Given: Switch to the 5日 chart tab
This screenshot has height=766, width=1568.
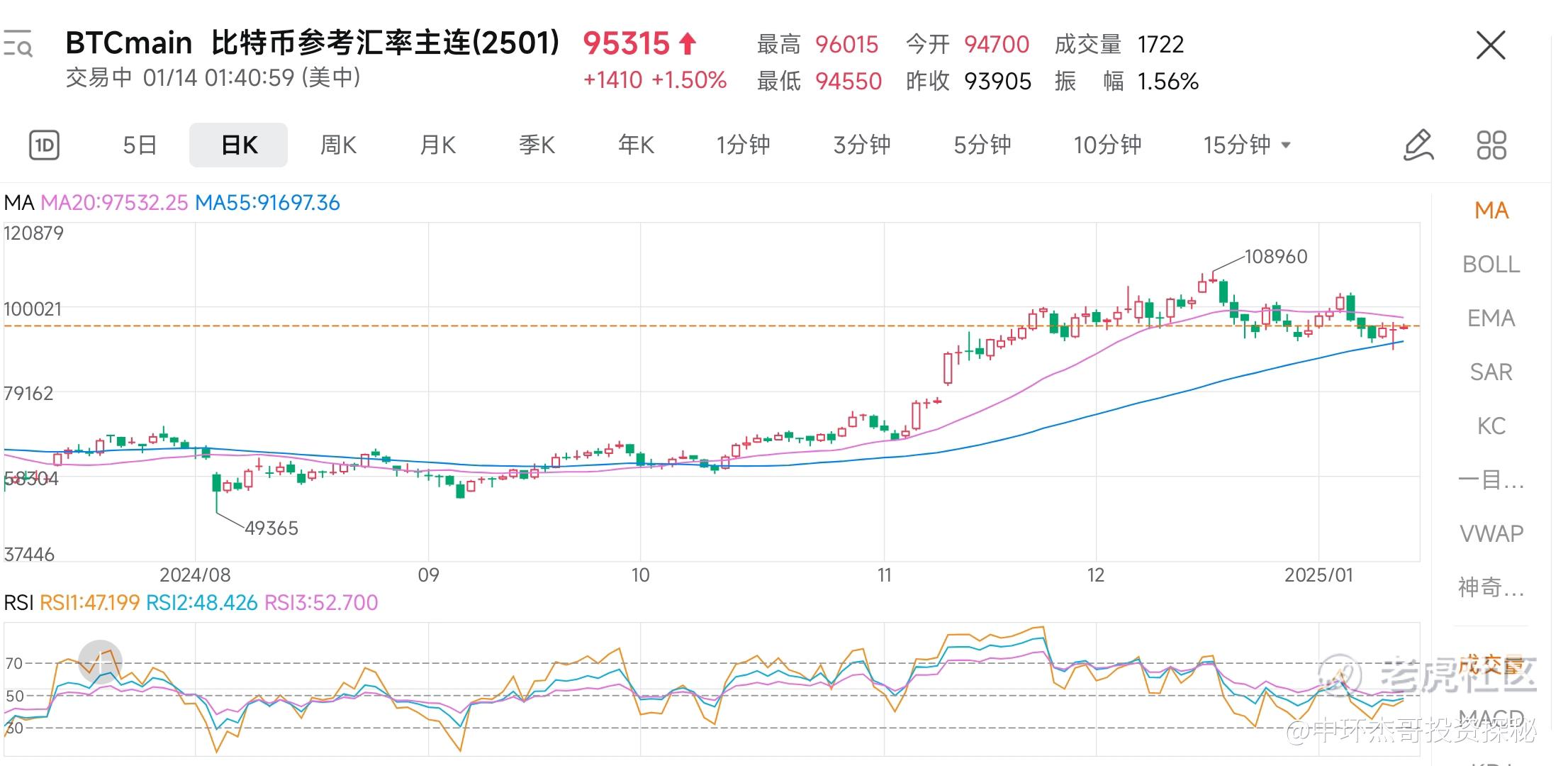Looking at the screenshot, I should pyautogui.click(x=140, y=145).
